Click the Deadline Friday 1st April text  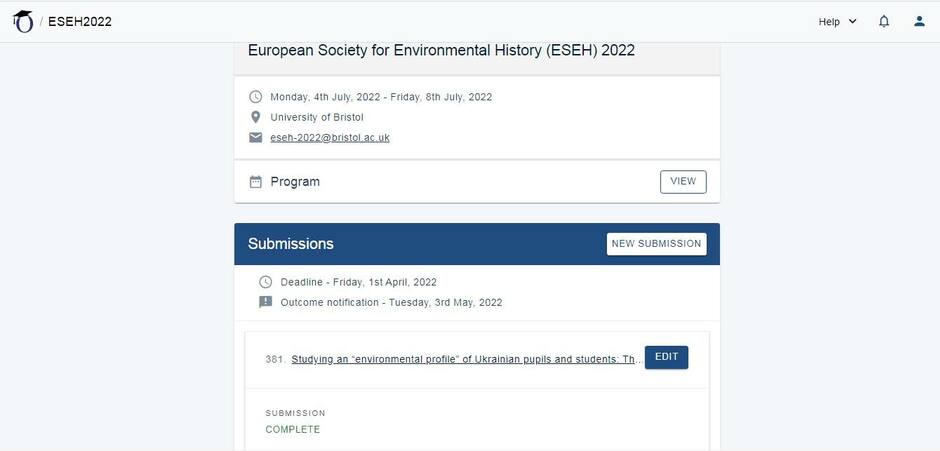click(358, 282)
